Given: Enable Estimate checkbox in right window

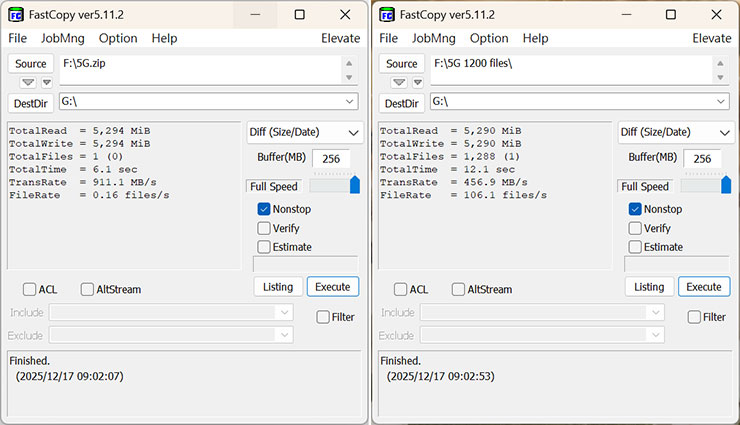Looking at the screenshot, I should [635, 247].
